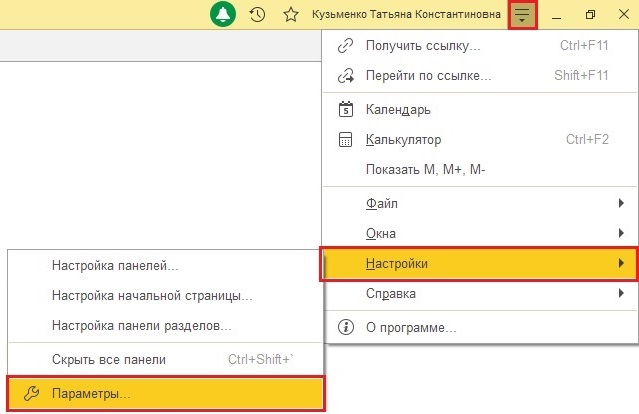Select Перейти по ссылке menu entry

(x=480, y=76)
